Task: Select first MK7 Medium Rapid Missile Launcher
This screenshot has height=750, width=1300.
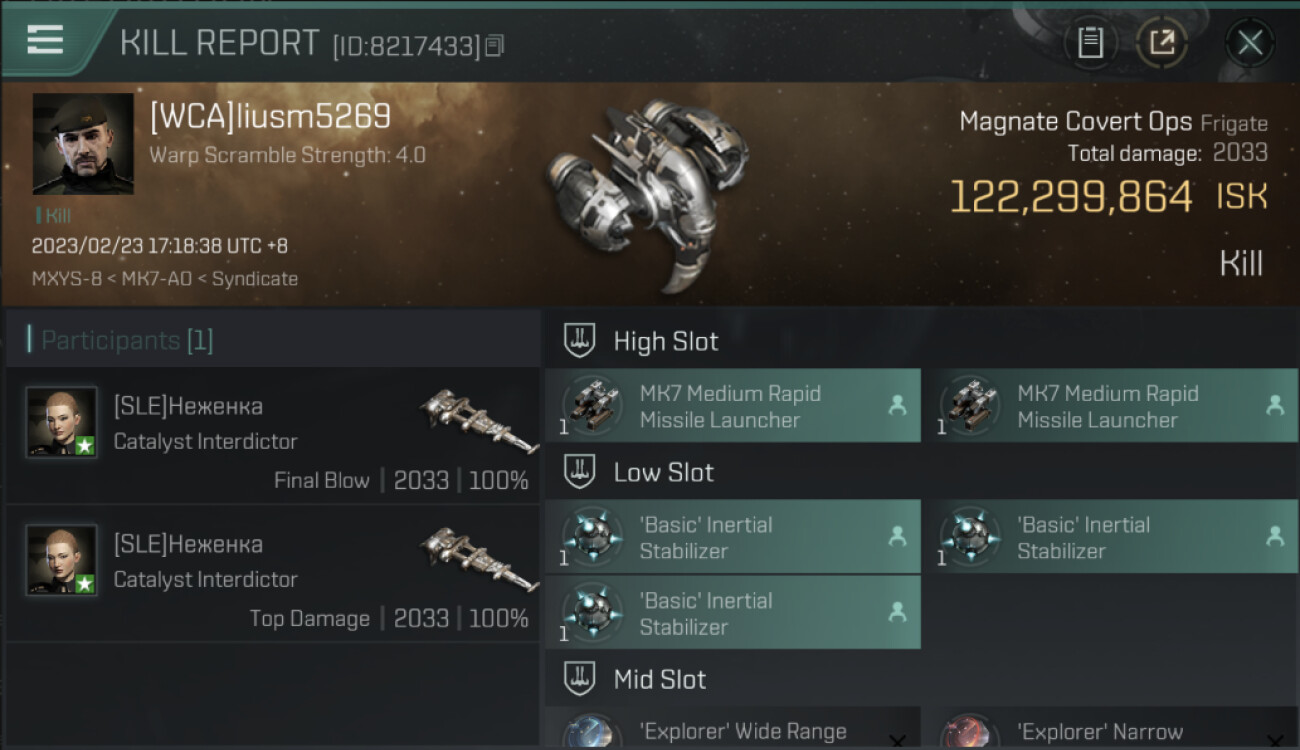Action: point(732,406)
